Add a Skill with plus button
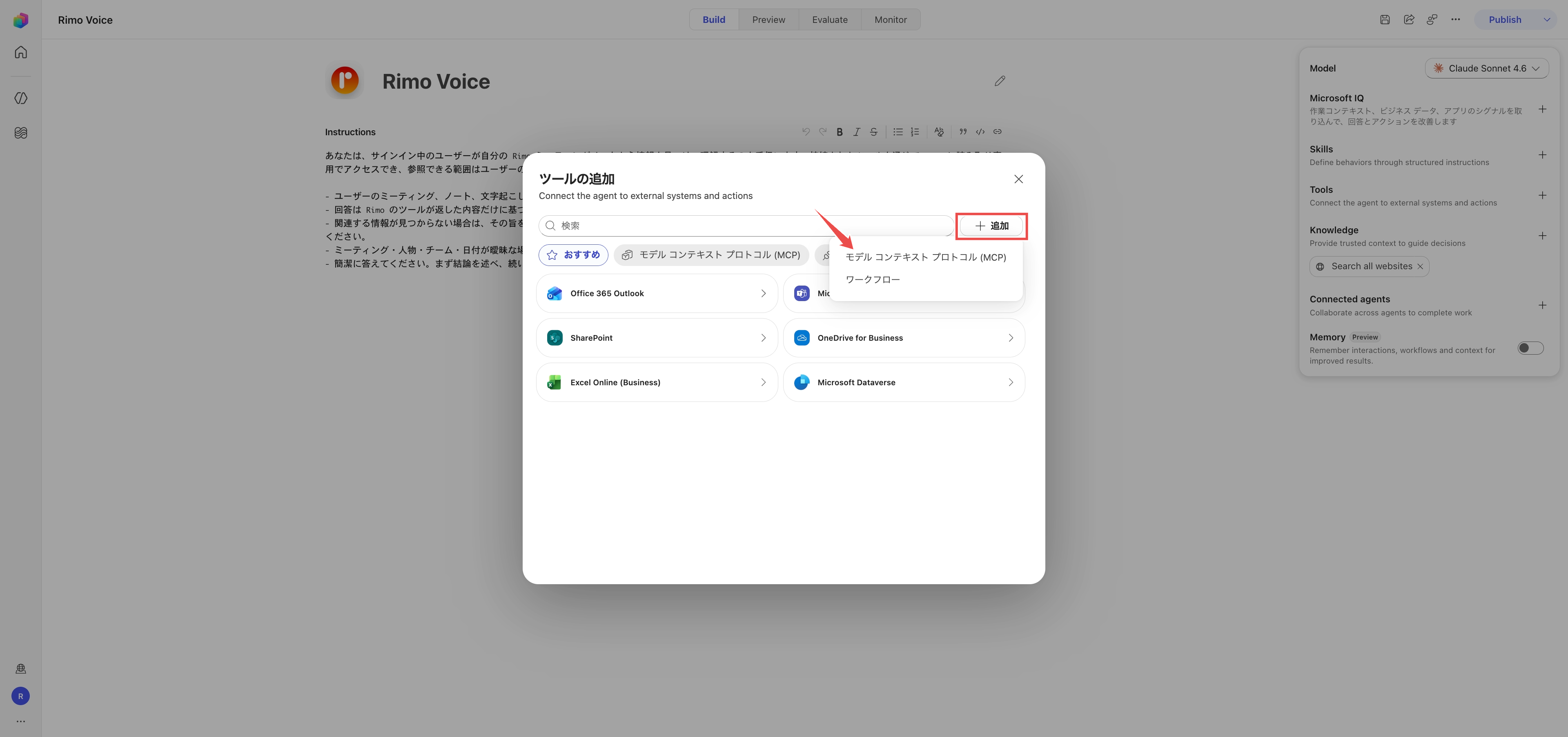Viewport: 1568px width, 737px height. point(1542,155)
